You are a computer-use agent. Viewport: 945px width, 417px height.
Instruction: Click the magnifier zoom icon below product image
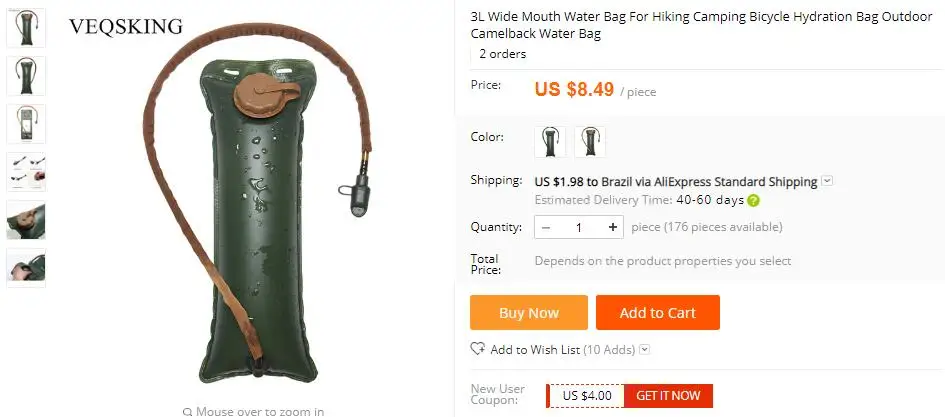[187, 412]
